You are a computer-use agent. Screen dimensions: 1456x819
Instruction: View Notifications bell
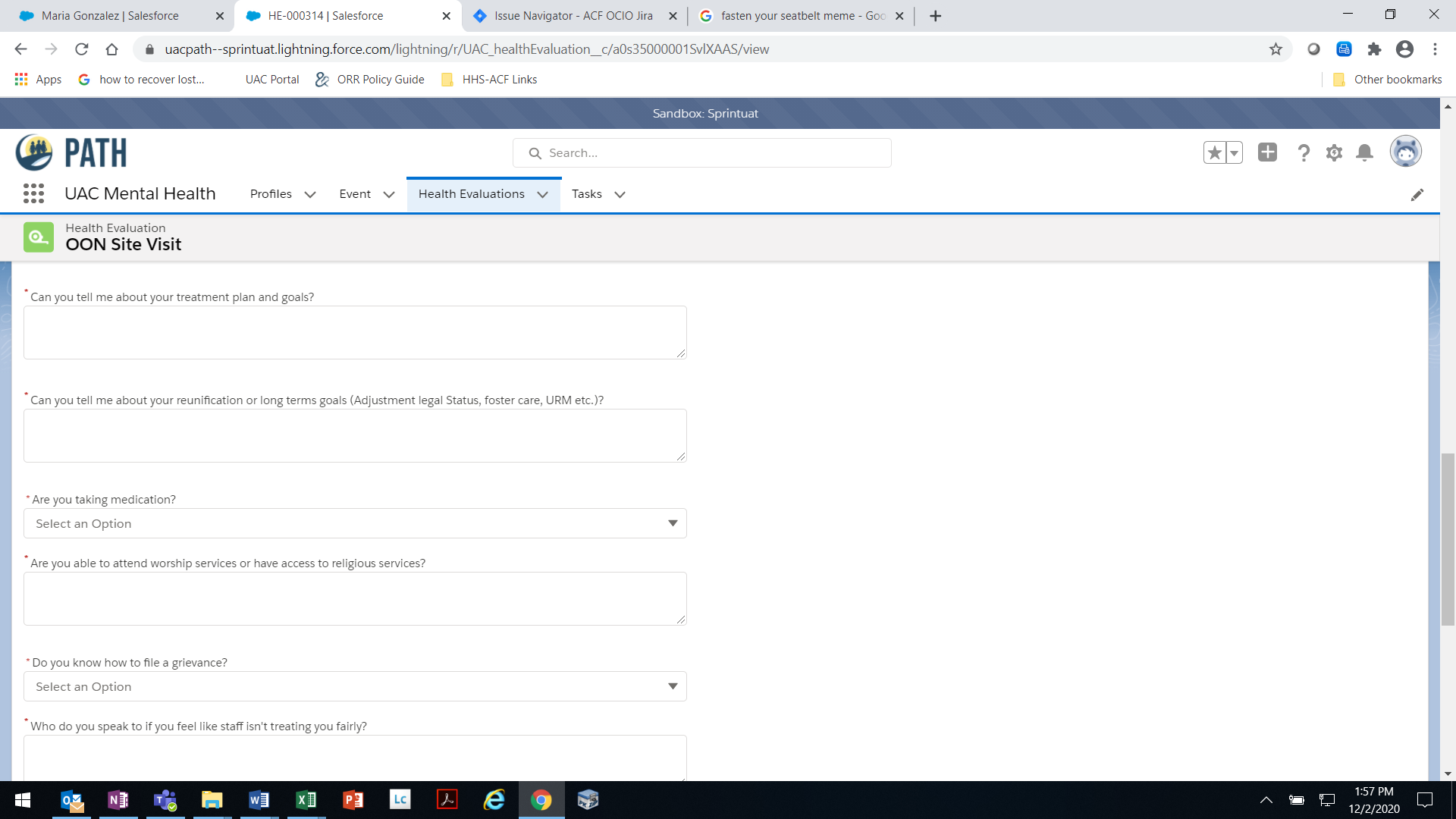tap(1364, 153)
